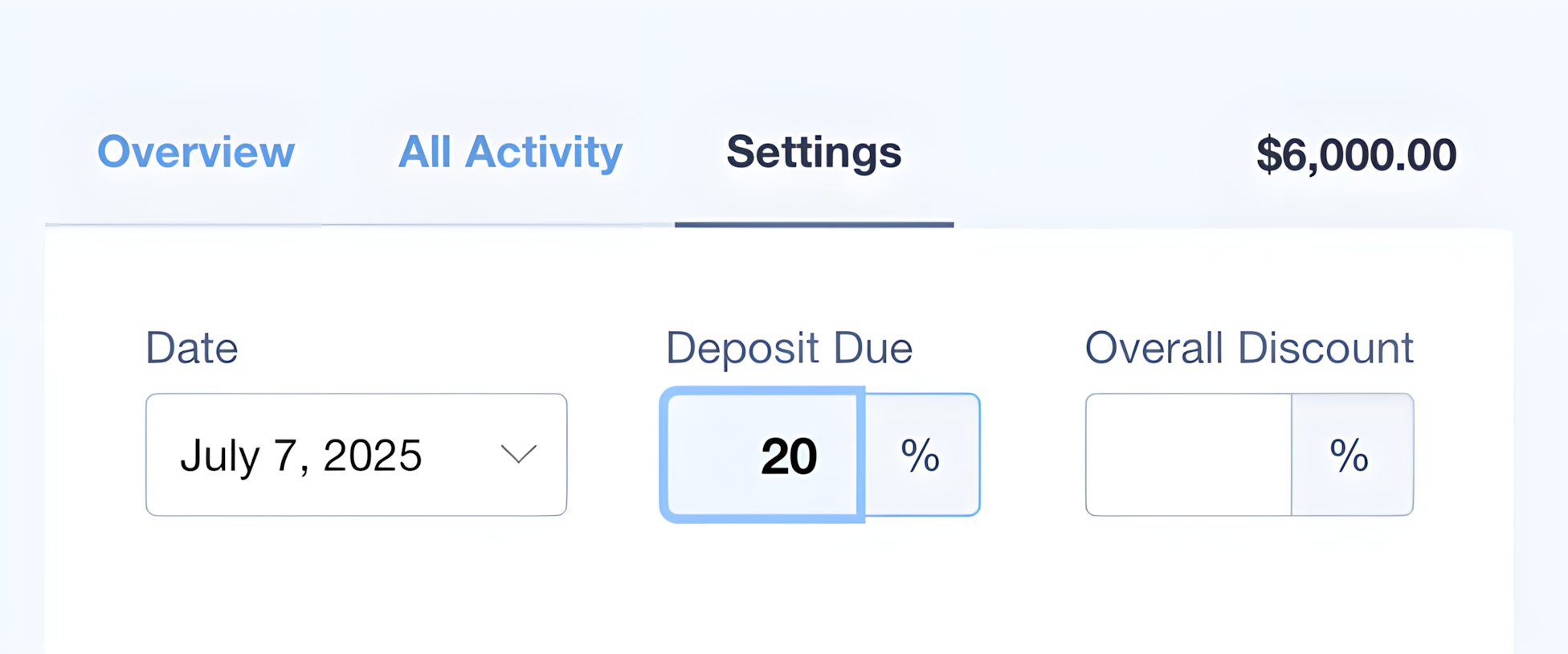
Task: Select the Settings tab
Action: point(813,153)
